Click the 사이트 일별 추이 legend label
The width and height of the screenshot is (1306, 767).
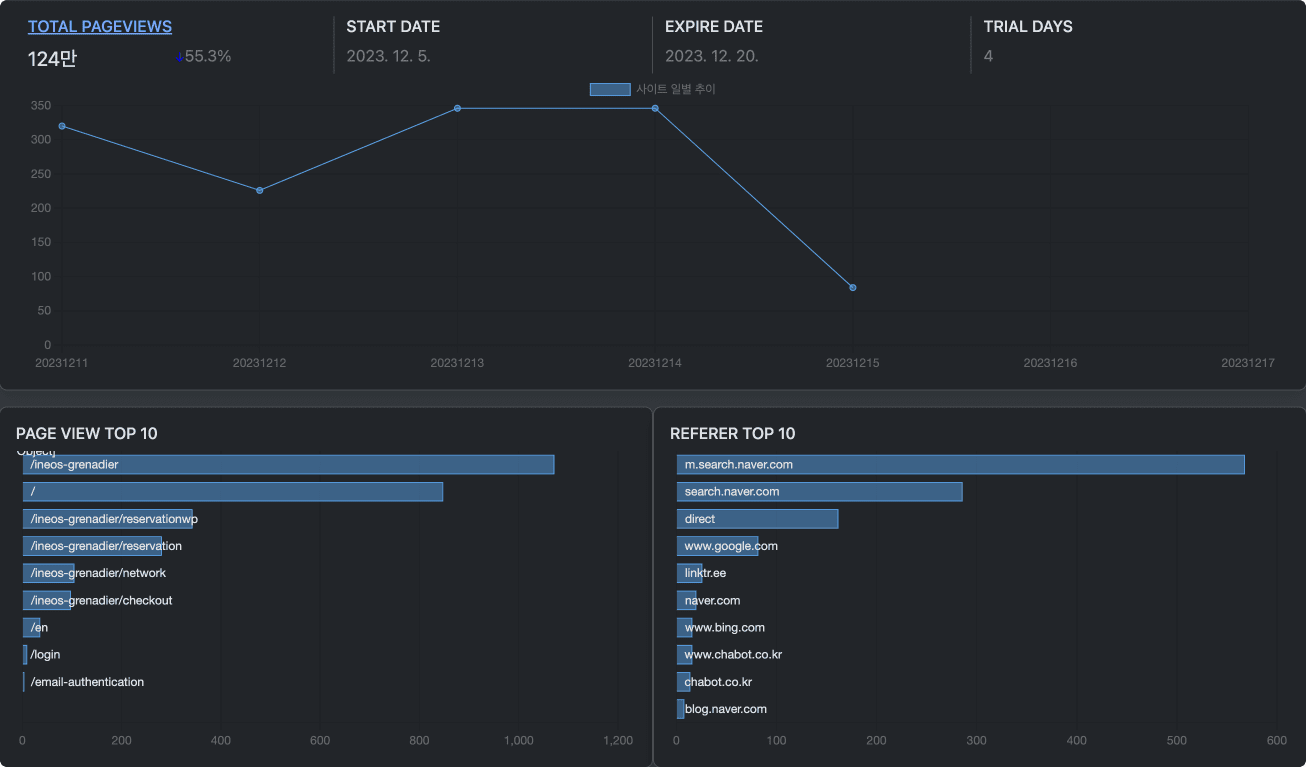click(x=676, y=89)
